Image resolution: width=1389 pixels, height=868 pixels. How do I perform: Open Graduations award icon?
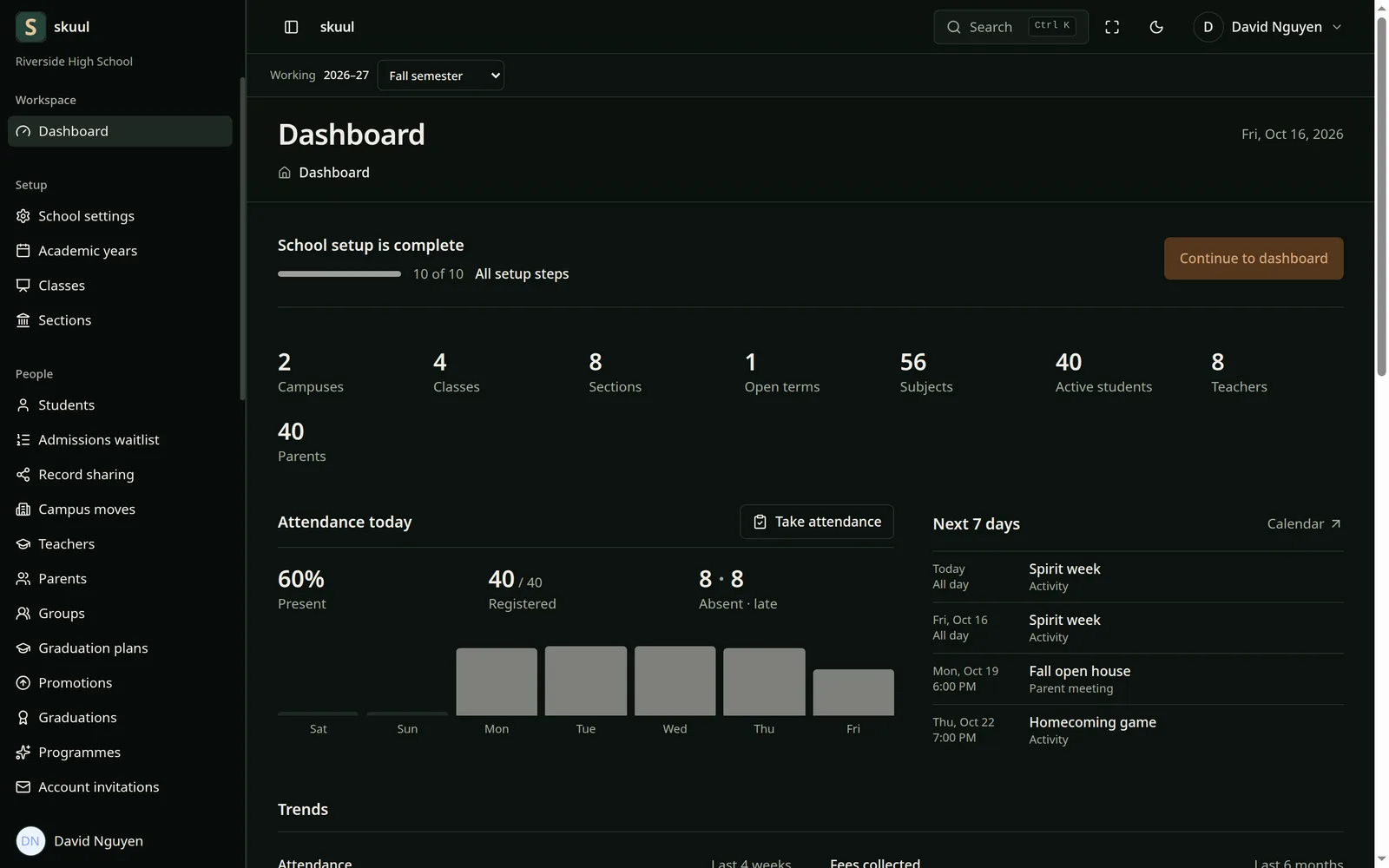click(x=23, y=718)
